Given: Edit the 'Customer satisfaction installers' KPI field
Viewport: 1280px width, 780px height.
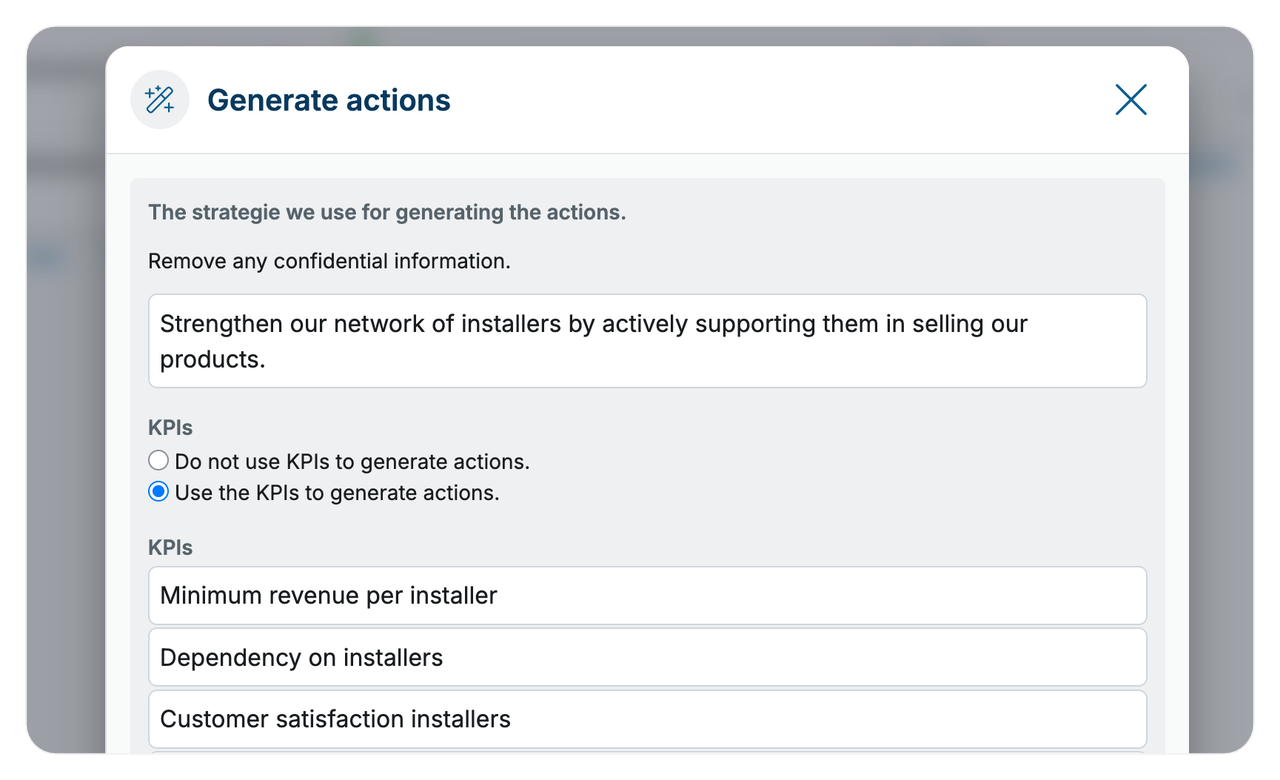Looking at the screenshot, I should point(647,719).
